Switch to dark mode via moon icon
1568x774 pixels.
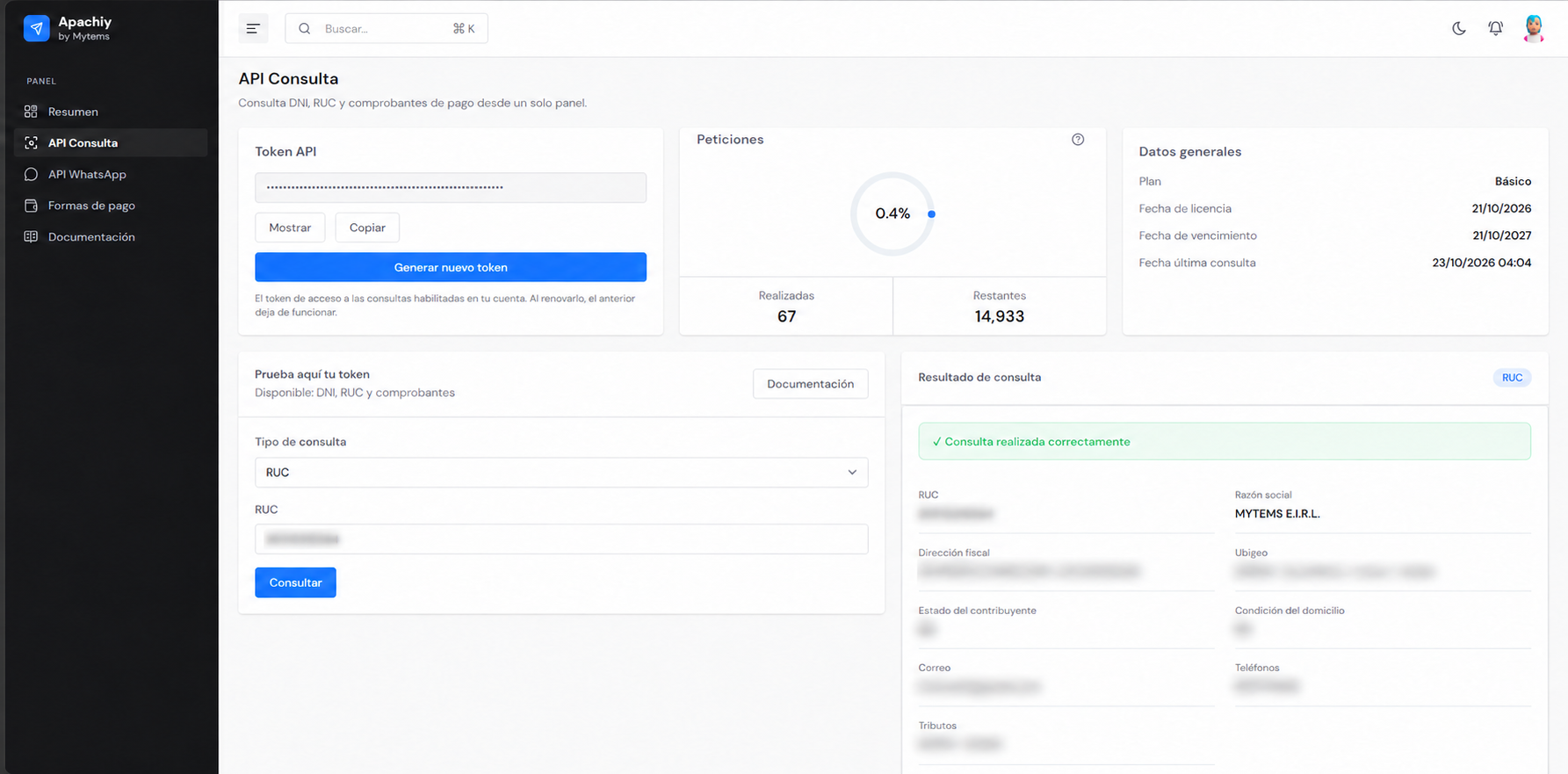coord(1459,29)
